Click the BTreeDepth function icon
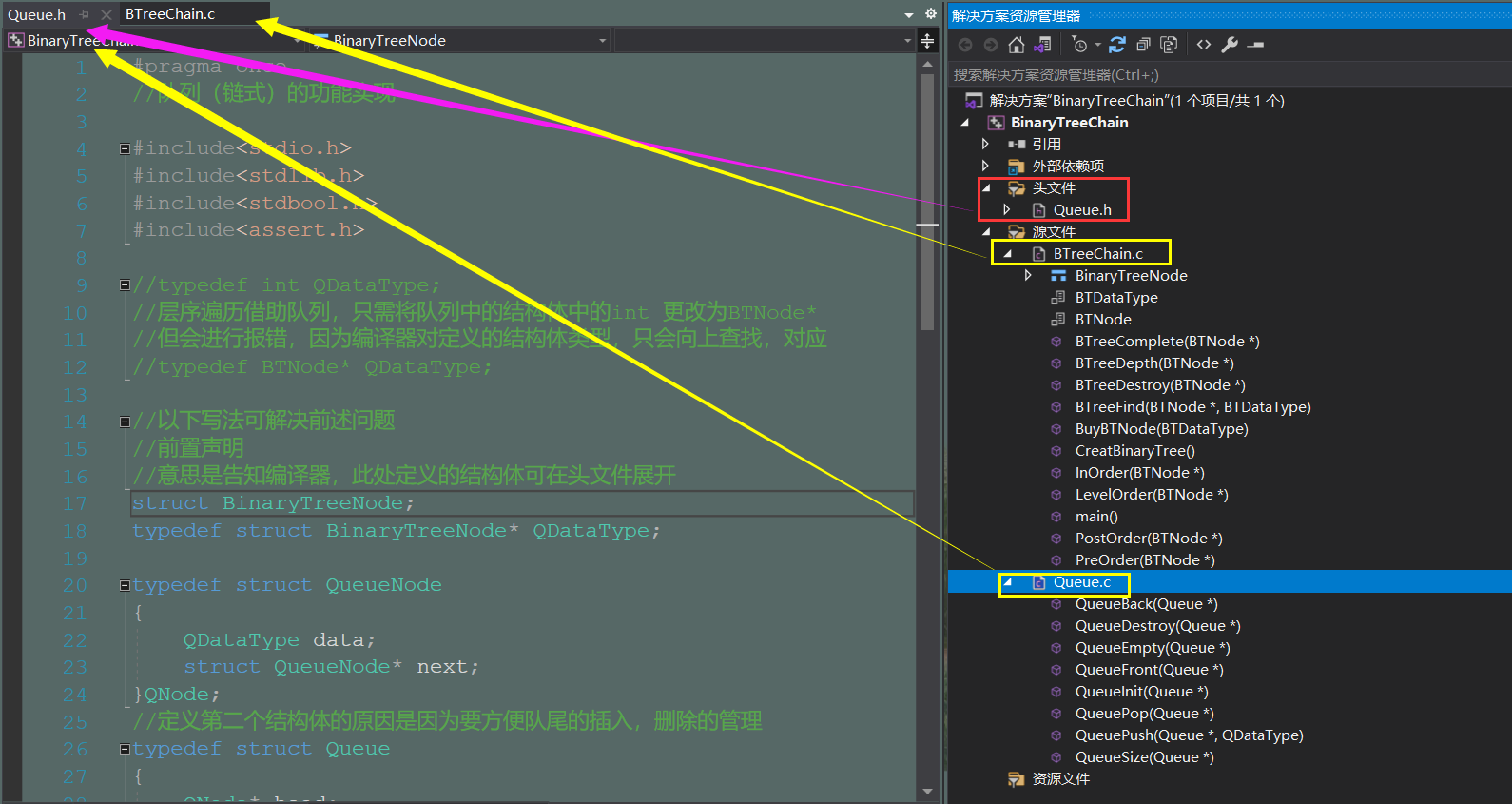Viewport: 1512px width, 804px height. point(1056,363)
